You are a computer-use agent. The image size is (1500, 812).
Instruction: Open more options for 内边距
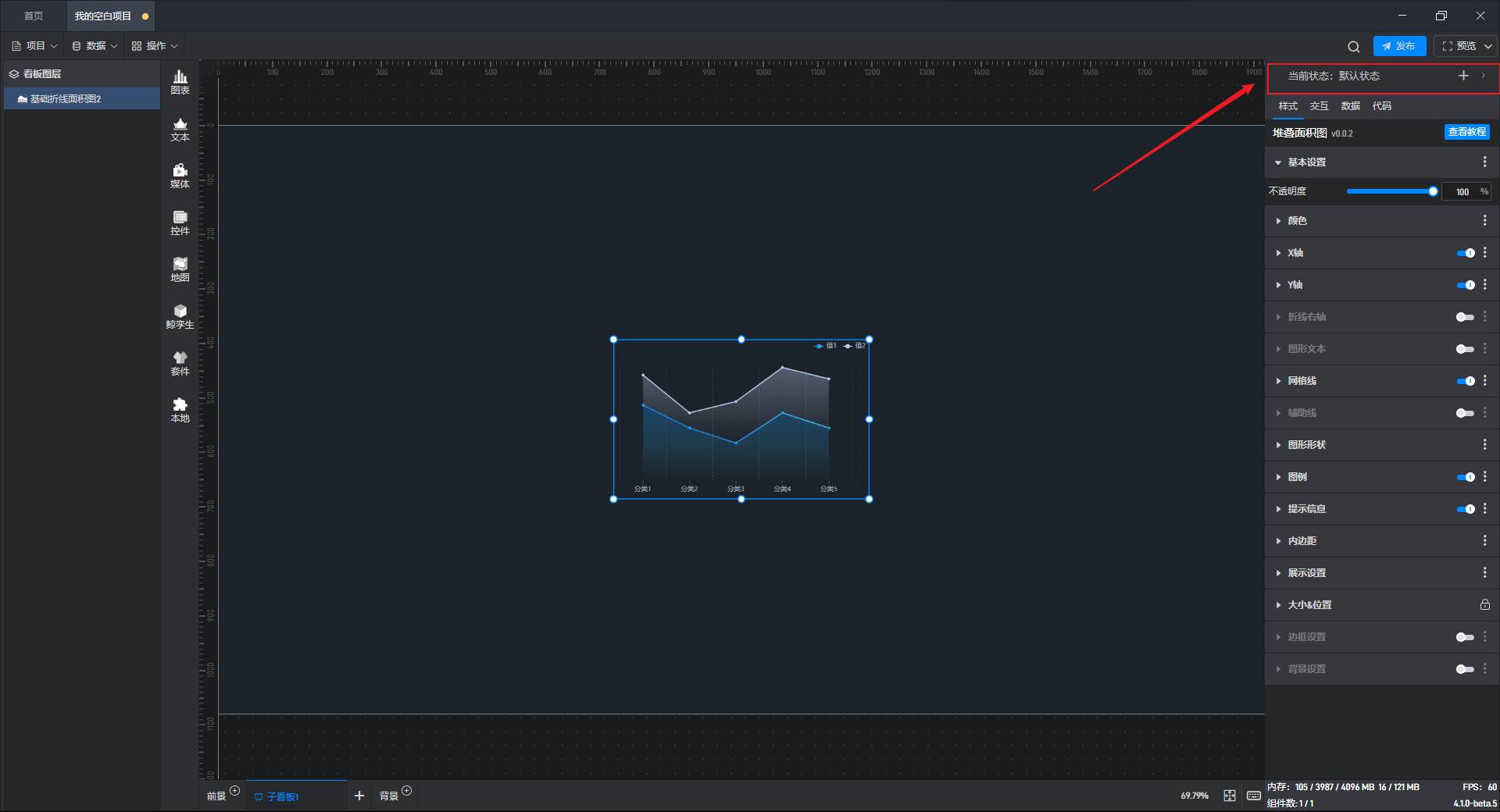tap(1485, 540)
